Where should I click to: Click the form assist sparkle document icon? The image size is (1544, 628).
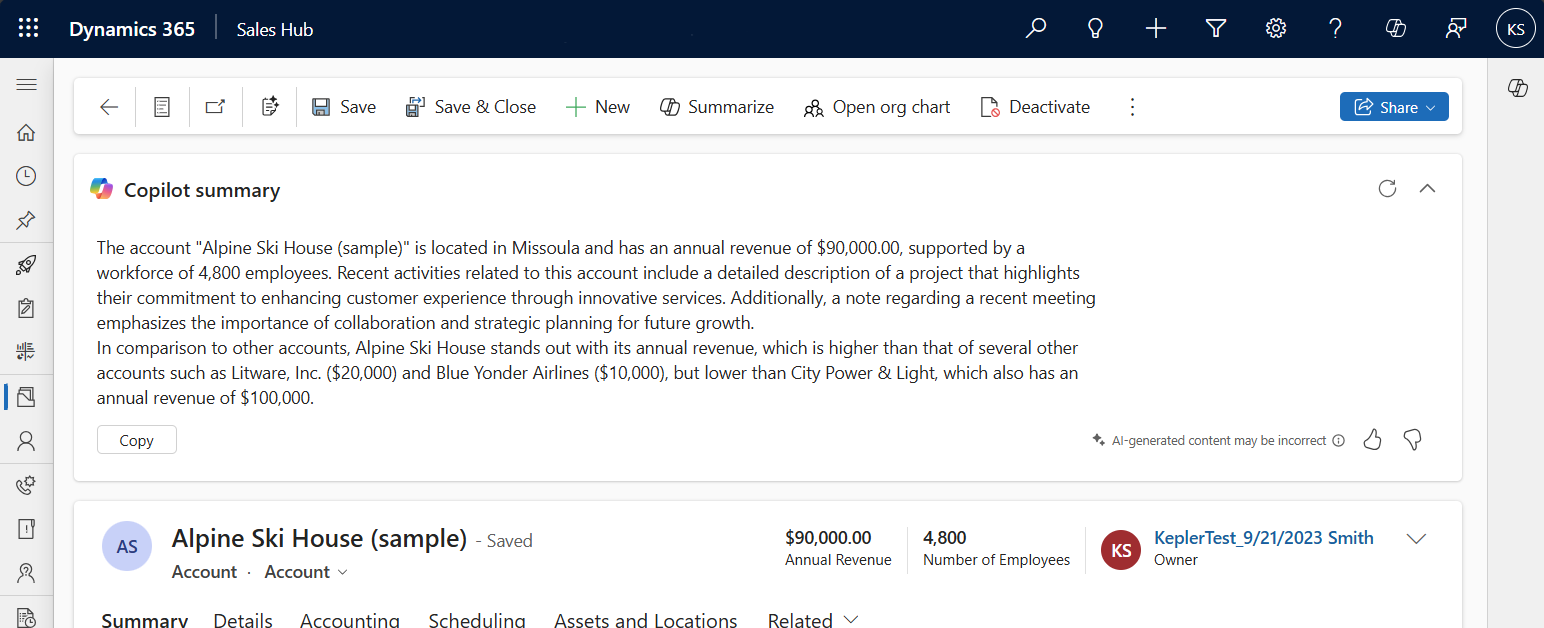click(269, 107)
